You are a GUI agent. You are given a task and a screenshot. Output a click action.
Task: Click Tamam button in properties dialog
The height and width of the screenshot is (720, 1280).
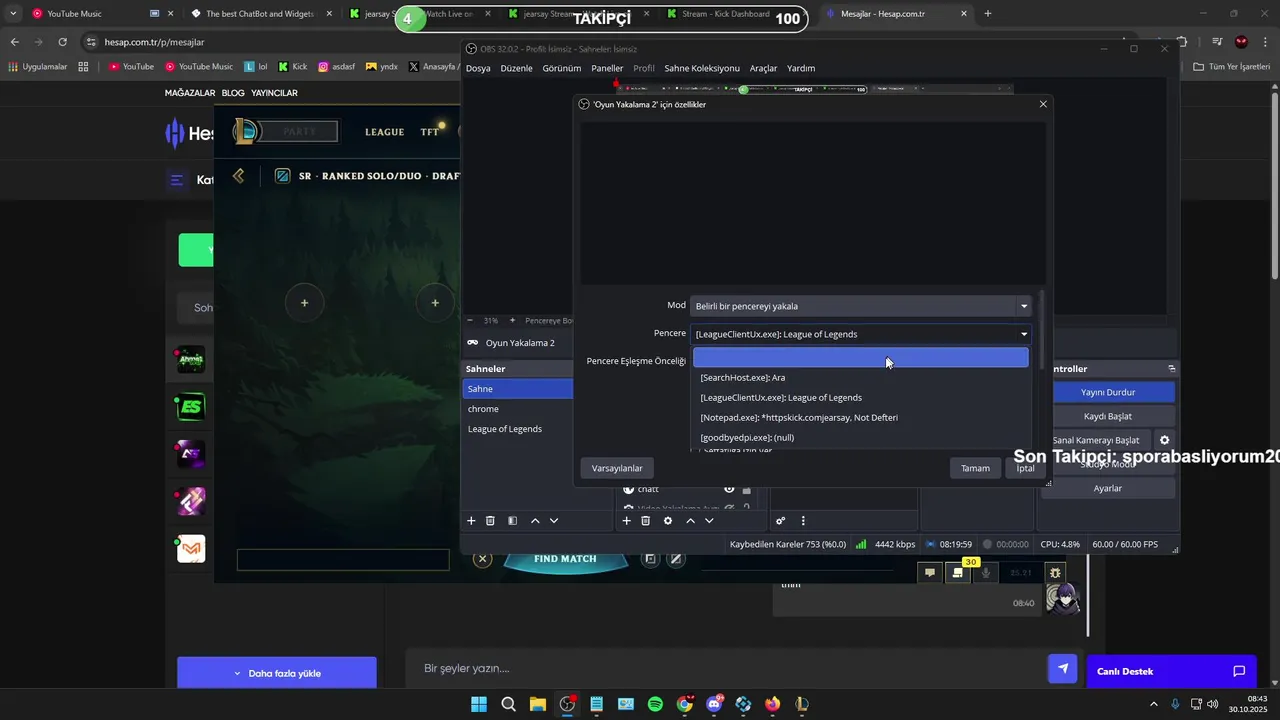pyautogui.click(x=975, y=468)
